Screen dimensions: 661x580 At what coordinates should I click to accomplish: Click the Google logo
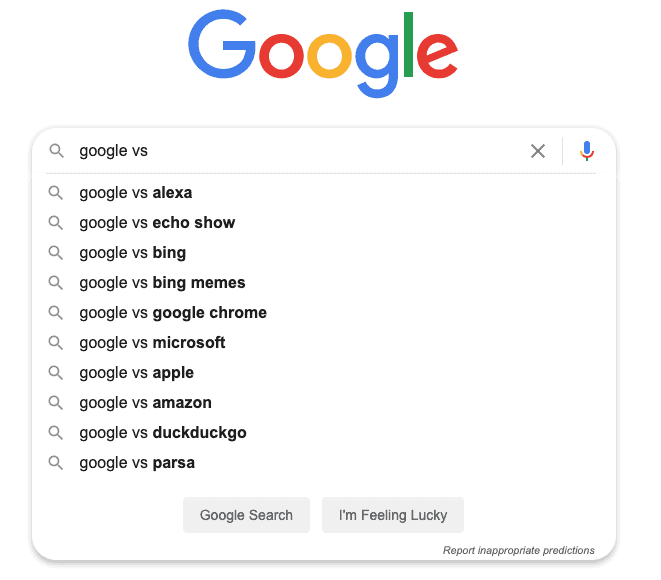coord(323,53)
